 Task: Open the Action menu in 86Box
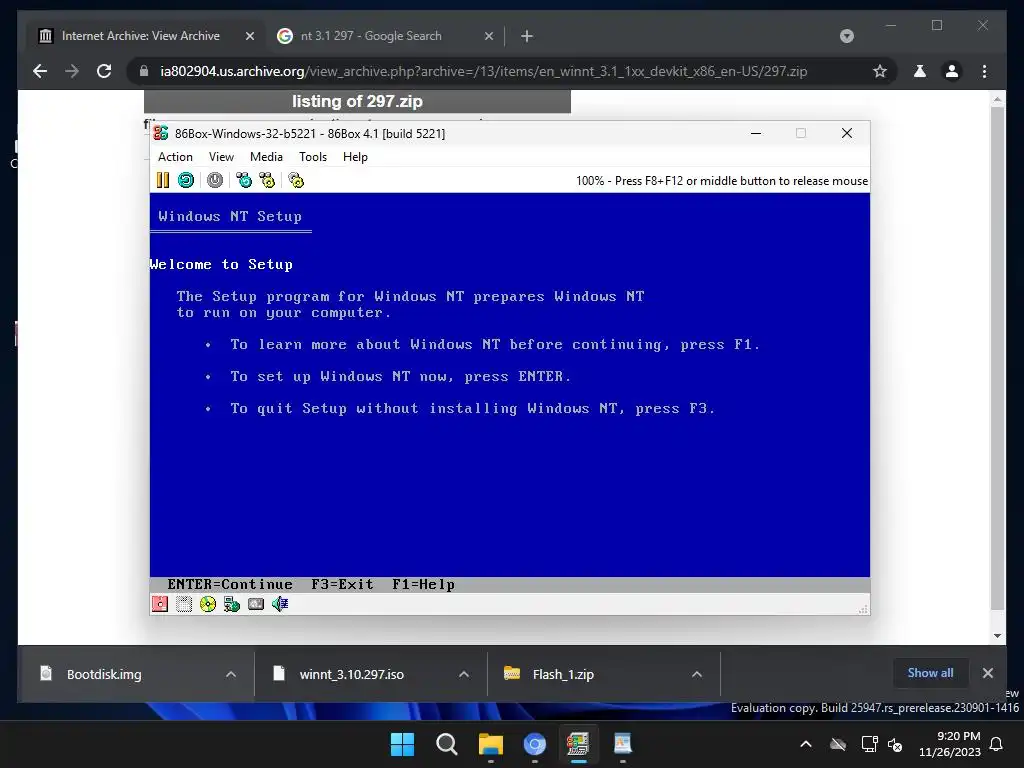pyautogui.click(x=175, y=157)
